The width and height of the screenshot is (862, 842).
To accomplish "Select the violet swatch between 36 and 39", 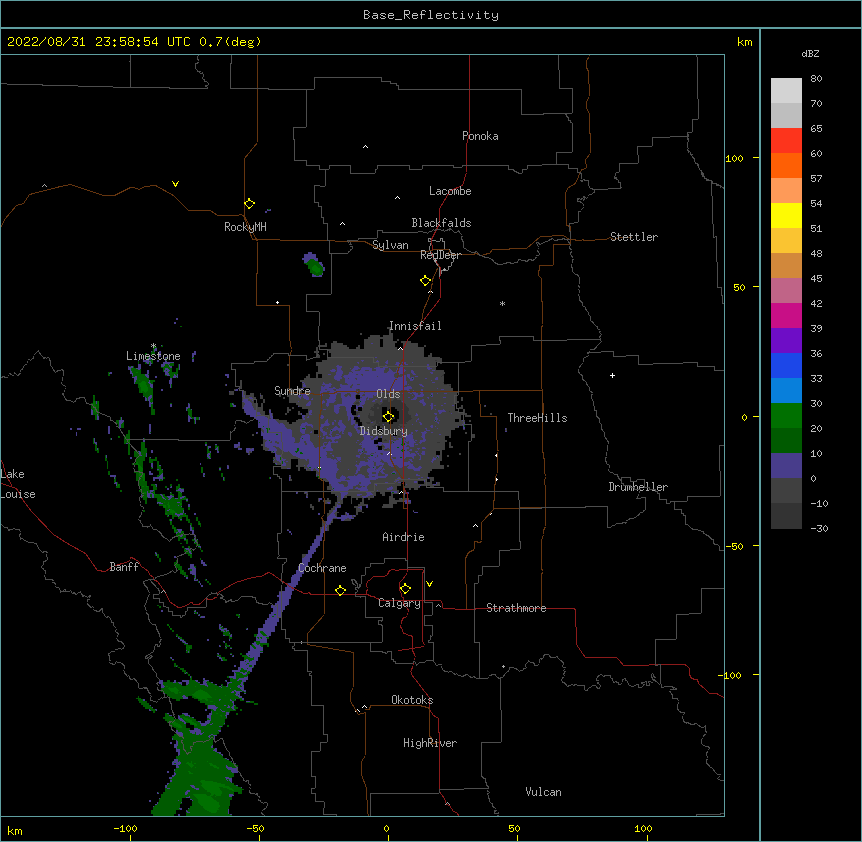I will point(786,340).
